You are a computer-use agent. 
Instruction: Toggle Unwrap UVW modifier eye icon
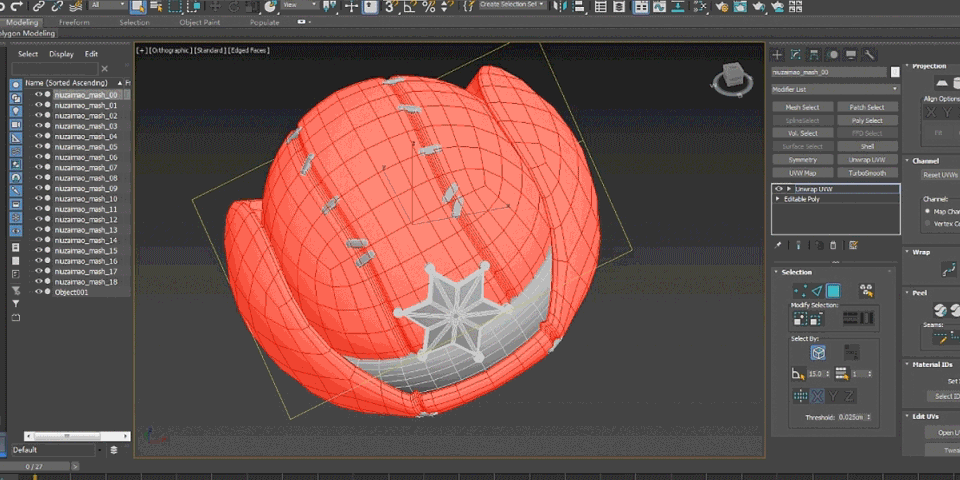pos(779,189)
